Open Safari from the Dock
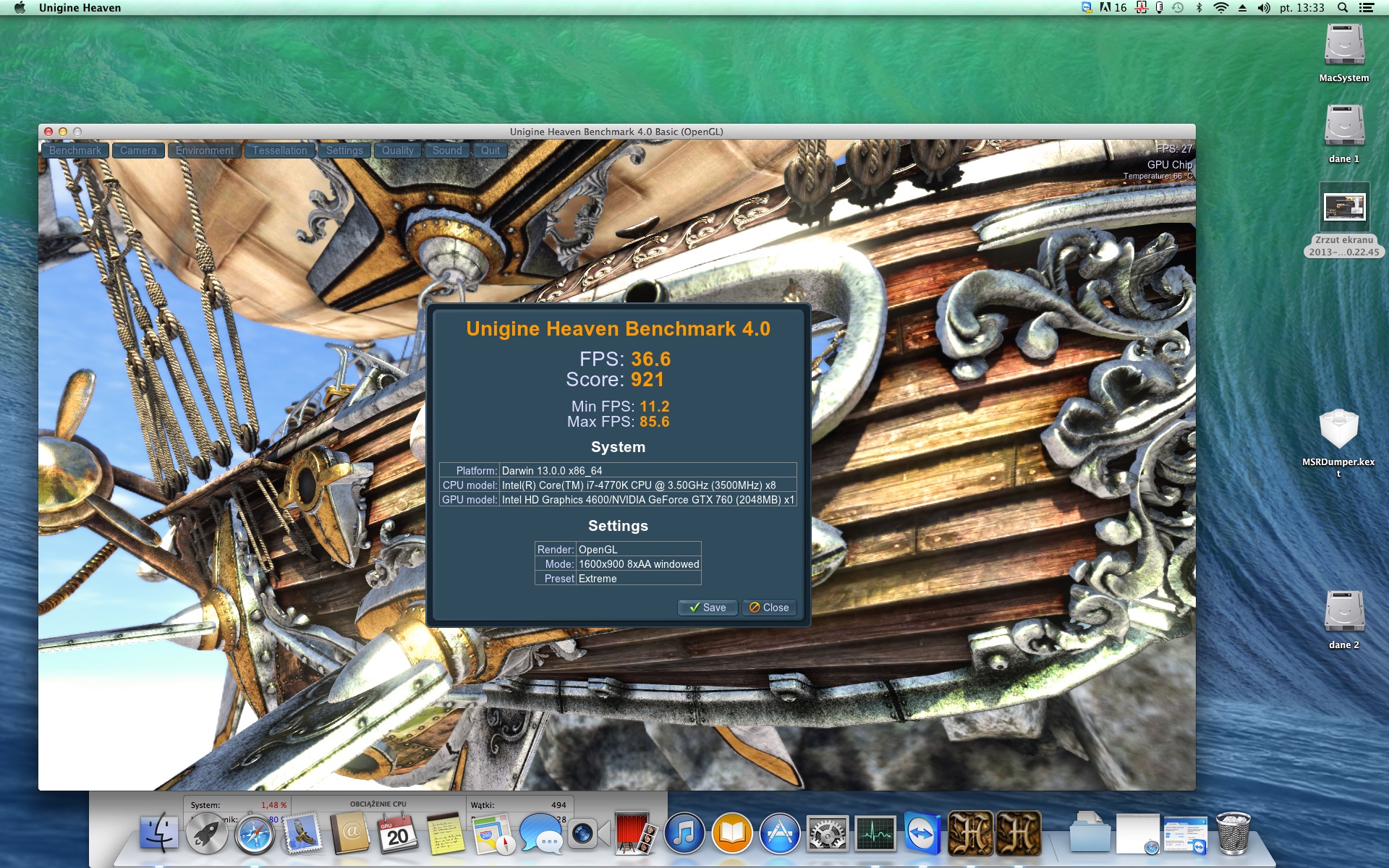The width and height of the screenshot is (1389, 868). coord(255,833)
